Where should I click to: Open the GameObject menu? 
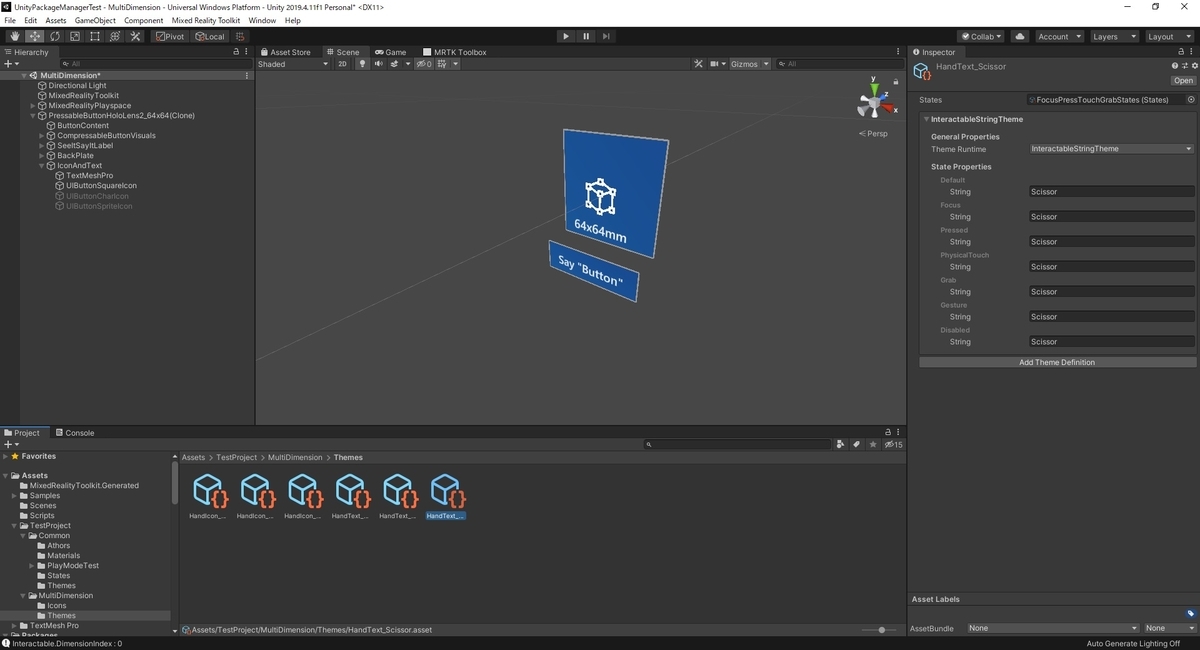pos(95,20)
